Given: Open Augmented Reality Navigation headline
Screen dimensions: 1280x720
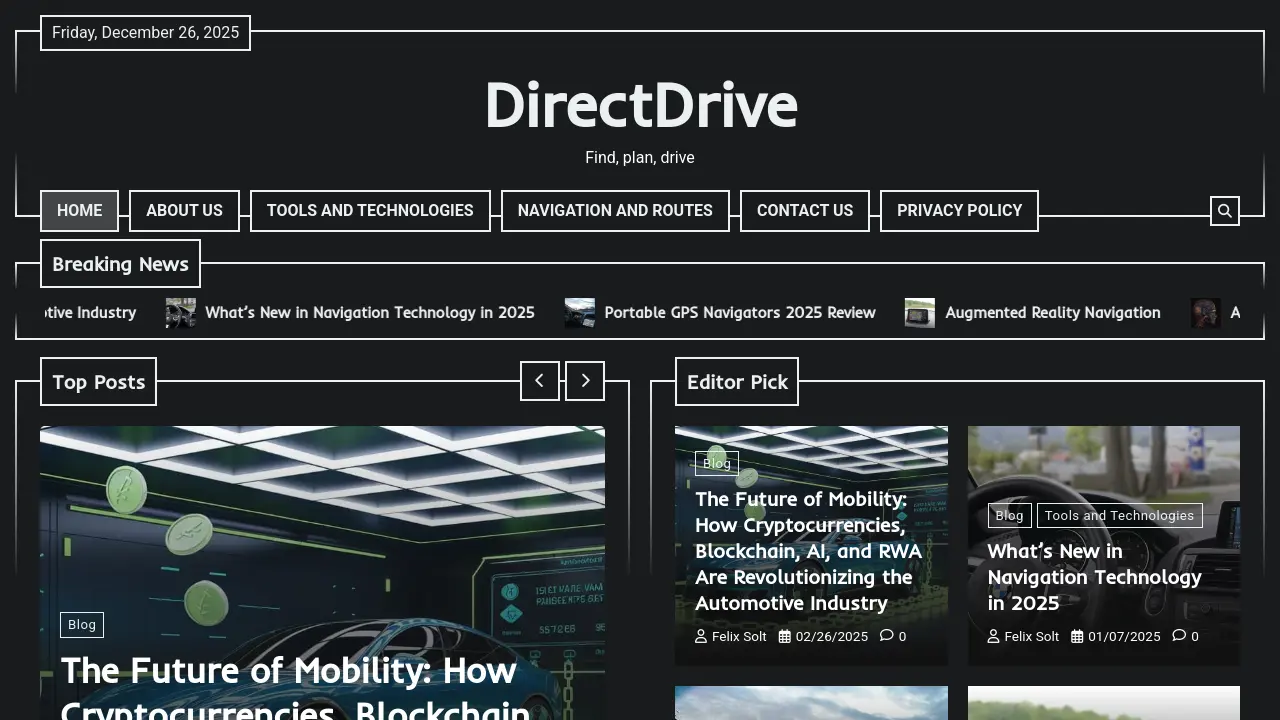Looking at the screenshot, I should coord(1053,313).
